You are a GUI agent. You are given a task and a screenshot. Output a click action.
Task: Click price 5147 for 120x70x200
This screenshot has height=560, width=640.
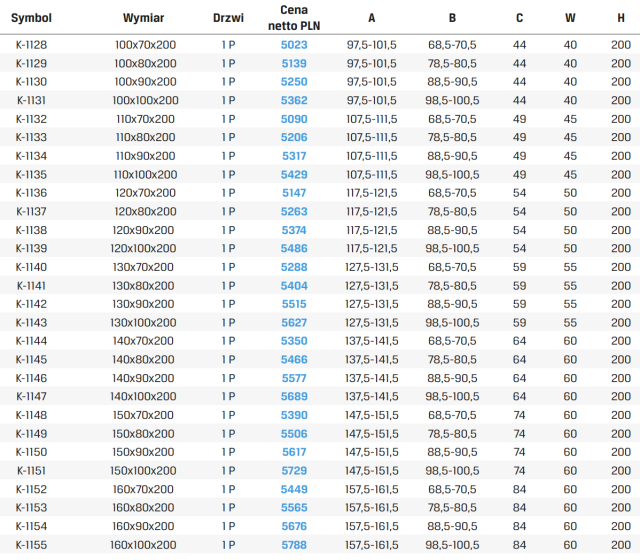[294, 193]
